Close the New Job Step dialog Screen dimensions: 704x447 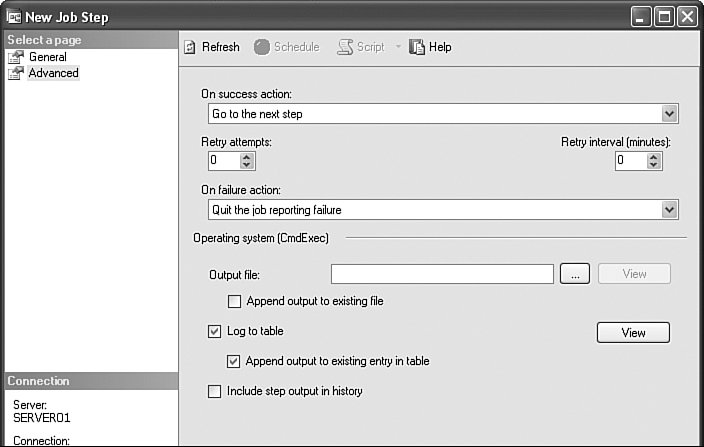pos(687,17)
